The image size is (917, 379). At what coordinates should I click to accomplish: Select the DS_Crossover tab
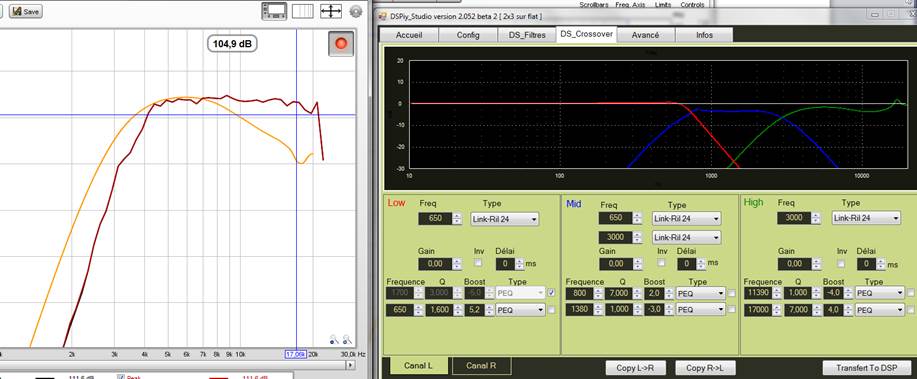[x=586, y=34]
